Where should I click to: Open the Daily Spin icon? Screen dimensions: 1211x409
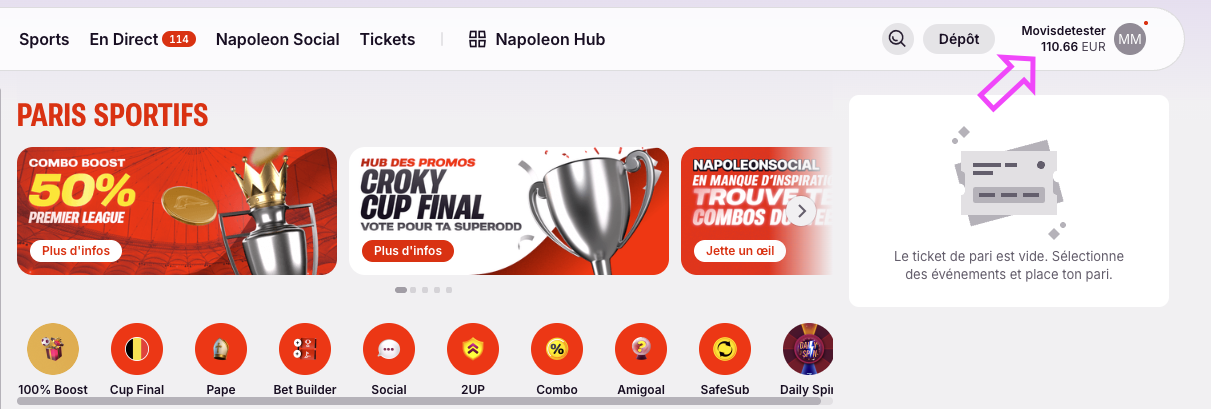point(807,349)
